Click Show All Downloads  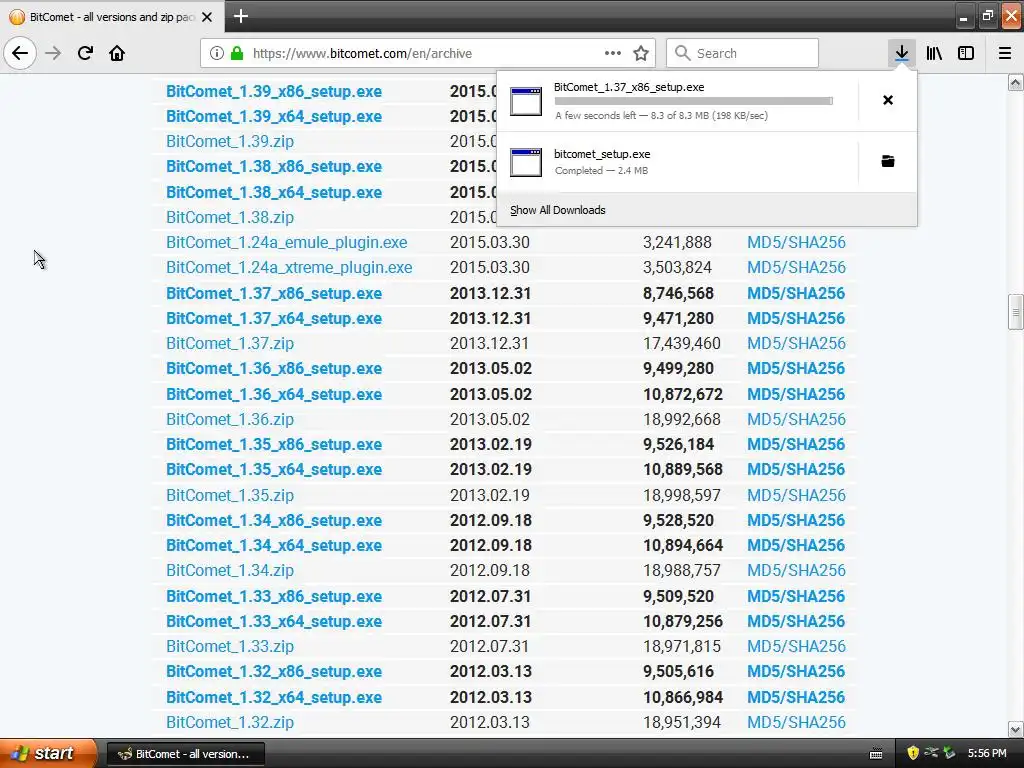[558, 210]
